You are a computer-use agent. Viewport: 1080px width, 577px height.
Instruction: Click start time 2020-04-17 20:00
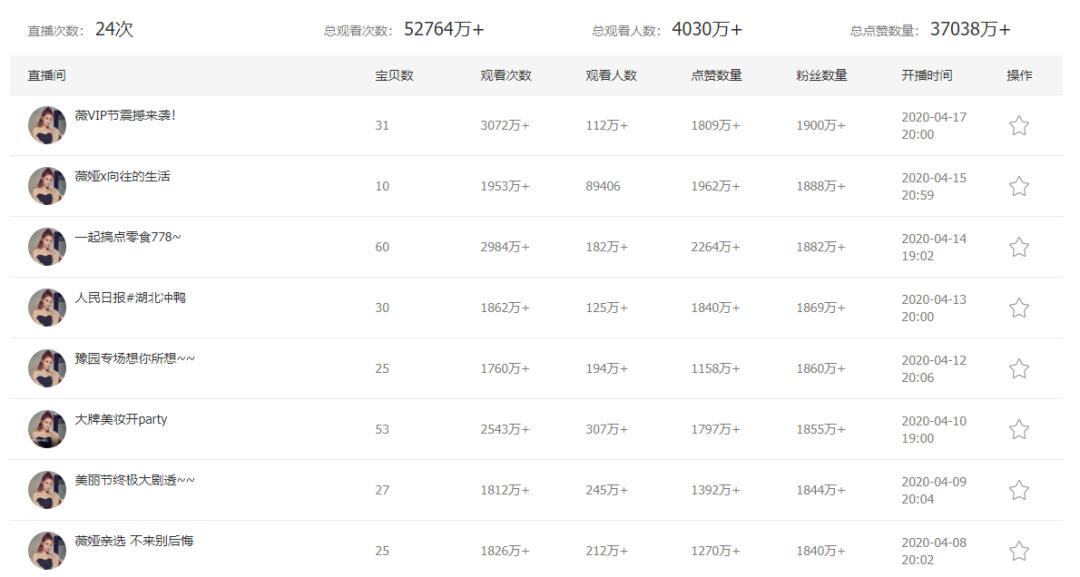pos(934,125)
